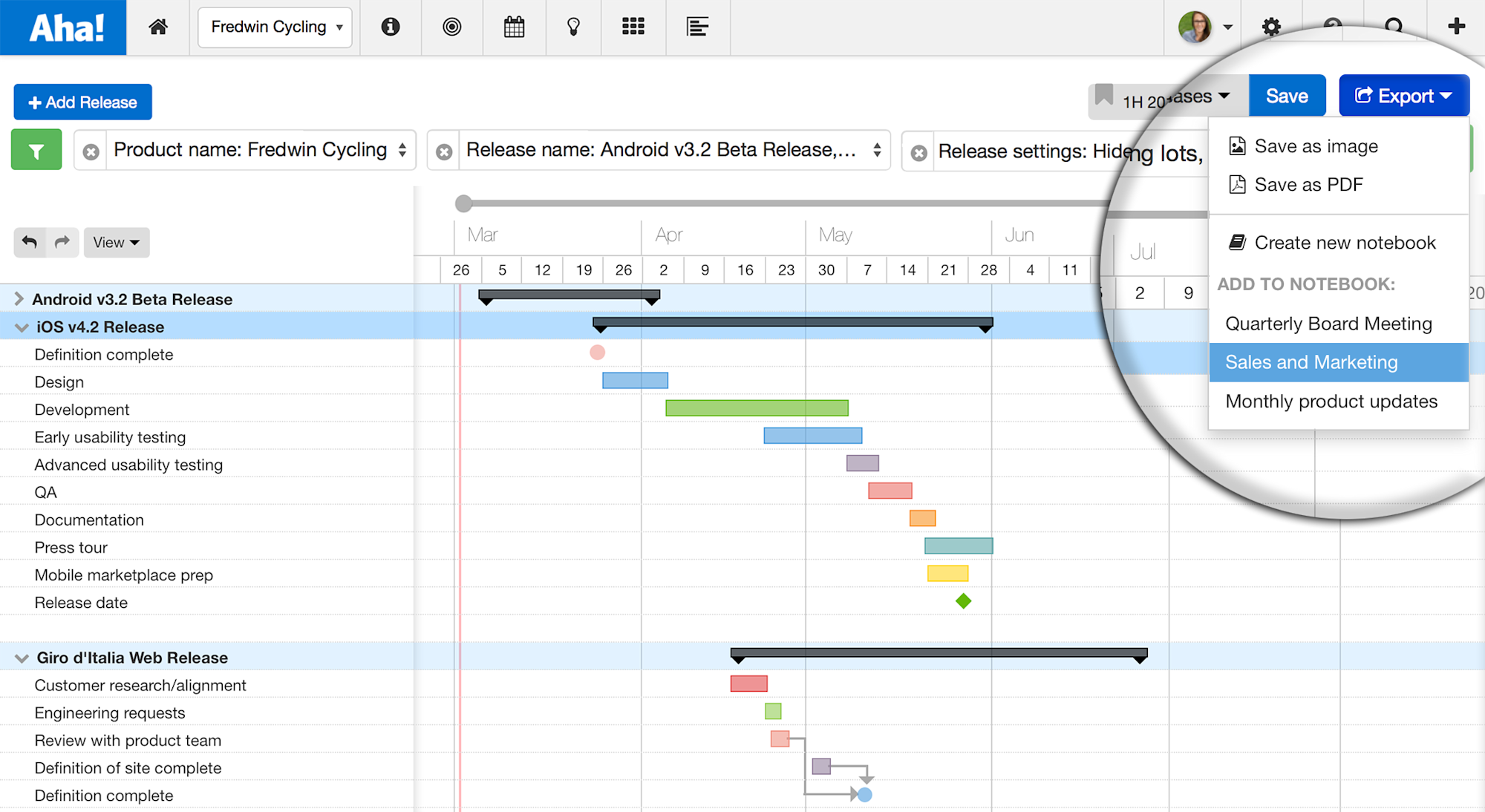
Task: Open the reports list icon
Action: tap(697, 27)
